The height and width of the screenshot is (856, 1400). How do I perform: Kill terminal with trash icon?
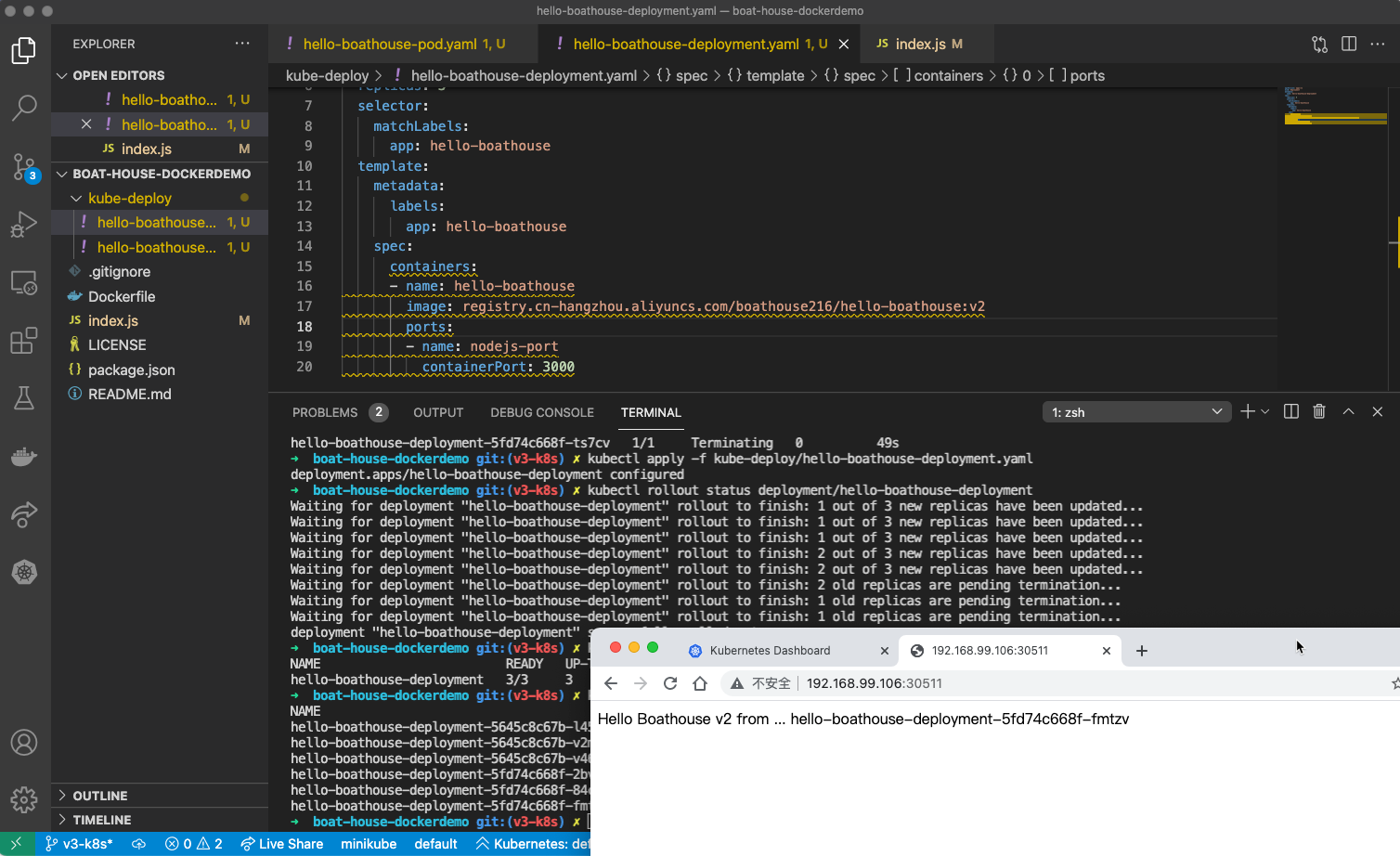pos(1319,411)
